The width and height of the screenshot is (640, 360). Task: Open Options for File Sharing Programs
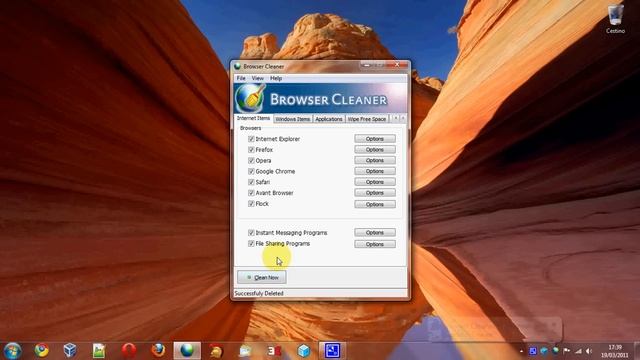click(x=375, y=244)
